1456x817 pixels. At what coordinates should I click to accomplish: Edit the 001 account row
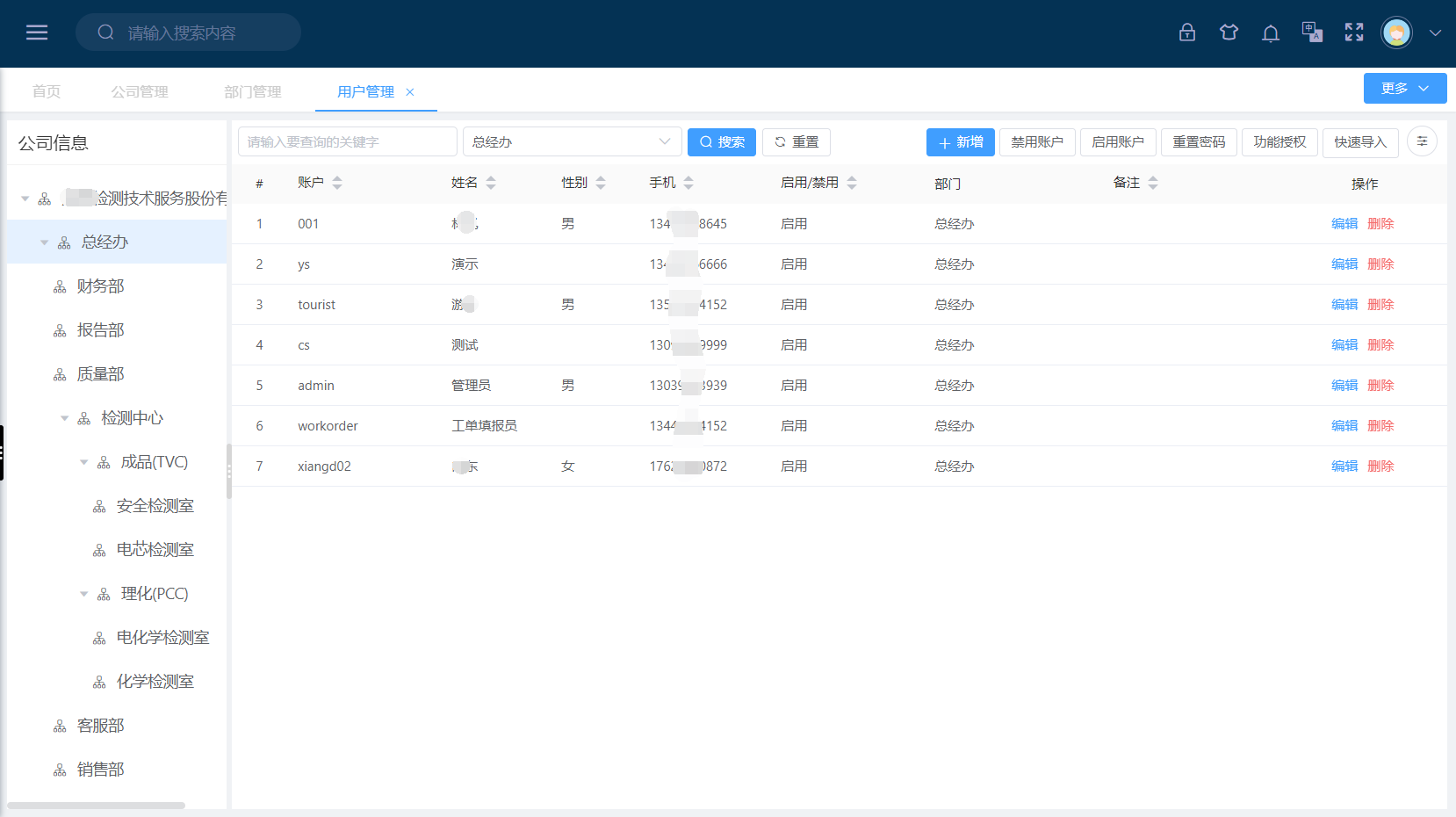[1344, 223]
